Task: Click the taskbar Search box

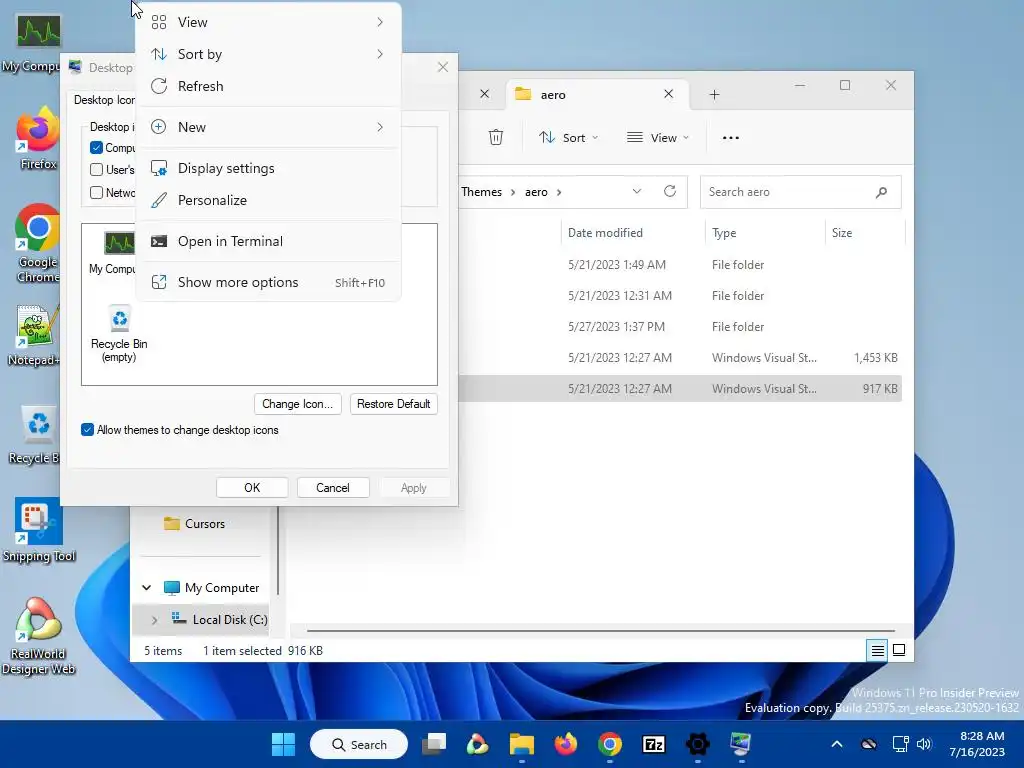Action: (x=359, y=744)
